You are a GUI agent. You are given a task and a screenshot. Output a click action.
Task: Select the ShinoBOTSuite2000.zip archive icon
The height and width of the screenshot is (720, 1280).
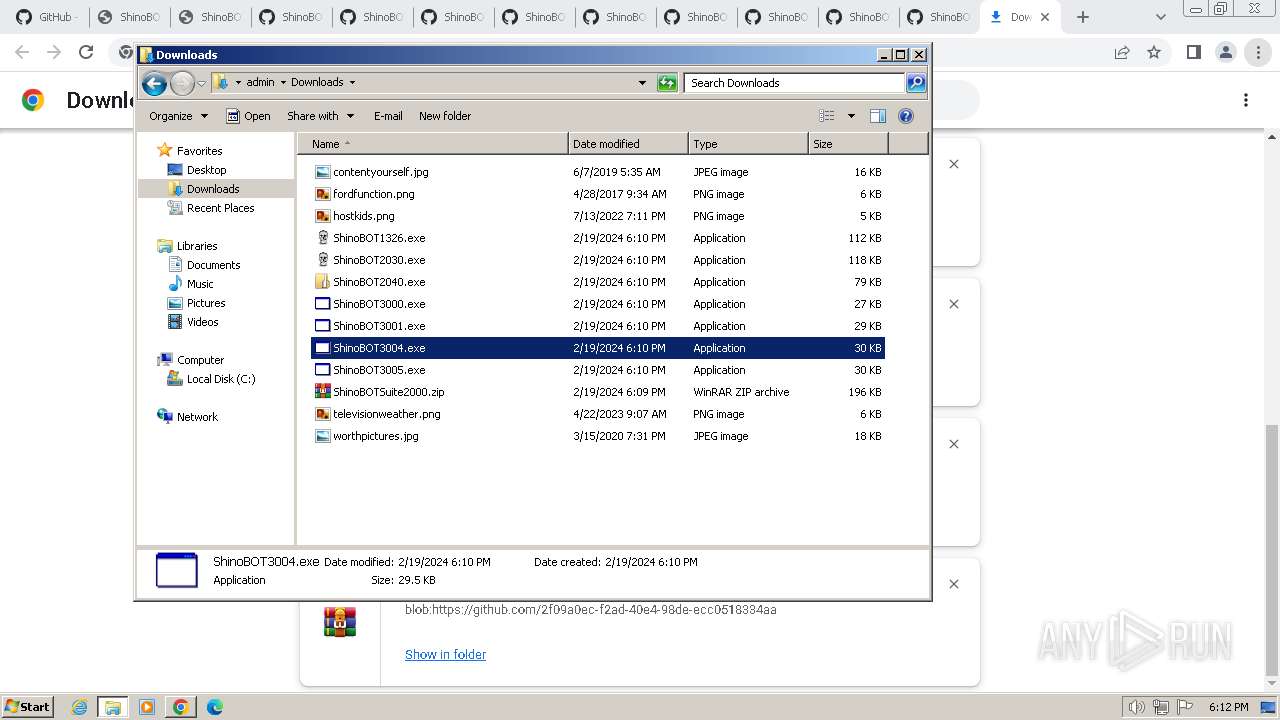tap(322, 392)
